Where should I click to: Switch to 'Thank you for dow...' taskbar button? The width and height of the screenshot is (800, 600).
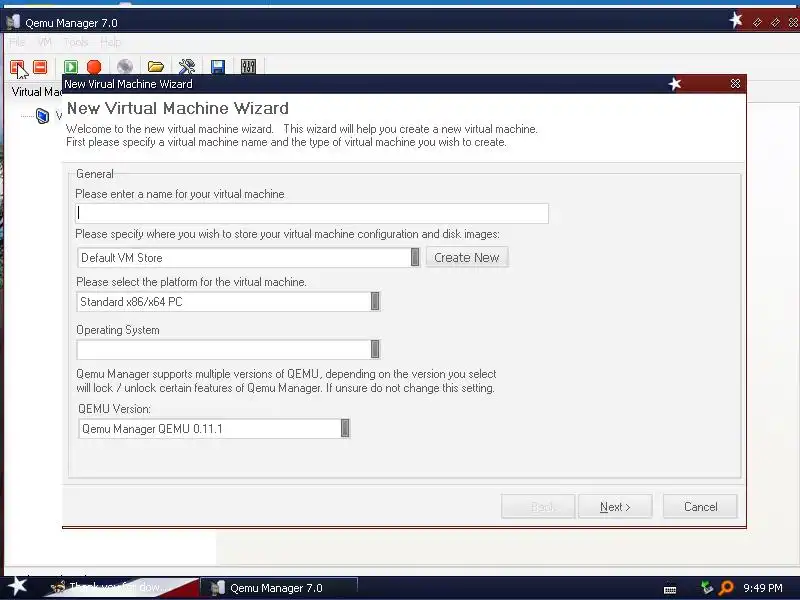click(121, 588)
